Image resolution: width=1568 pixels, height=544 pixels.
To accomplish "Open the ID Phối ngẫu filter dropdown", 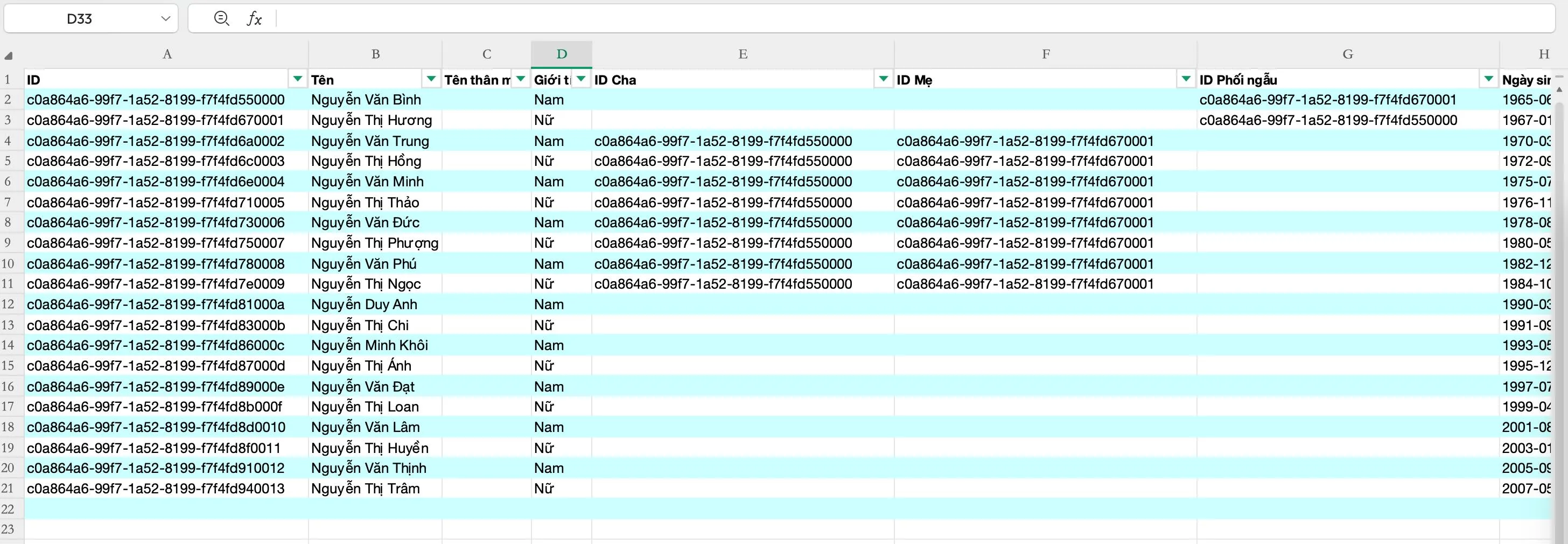I will coord(1488,79).
